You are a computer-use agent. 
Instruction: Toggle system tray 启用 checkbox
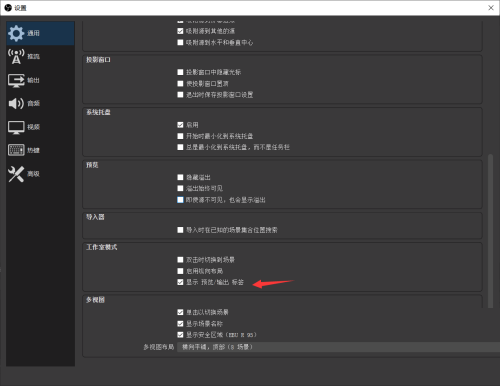pos(180,125)
